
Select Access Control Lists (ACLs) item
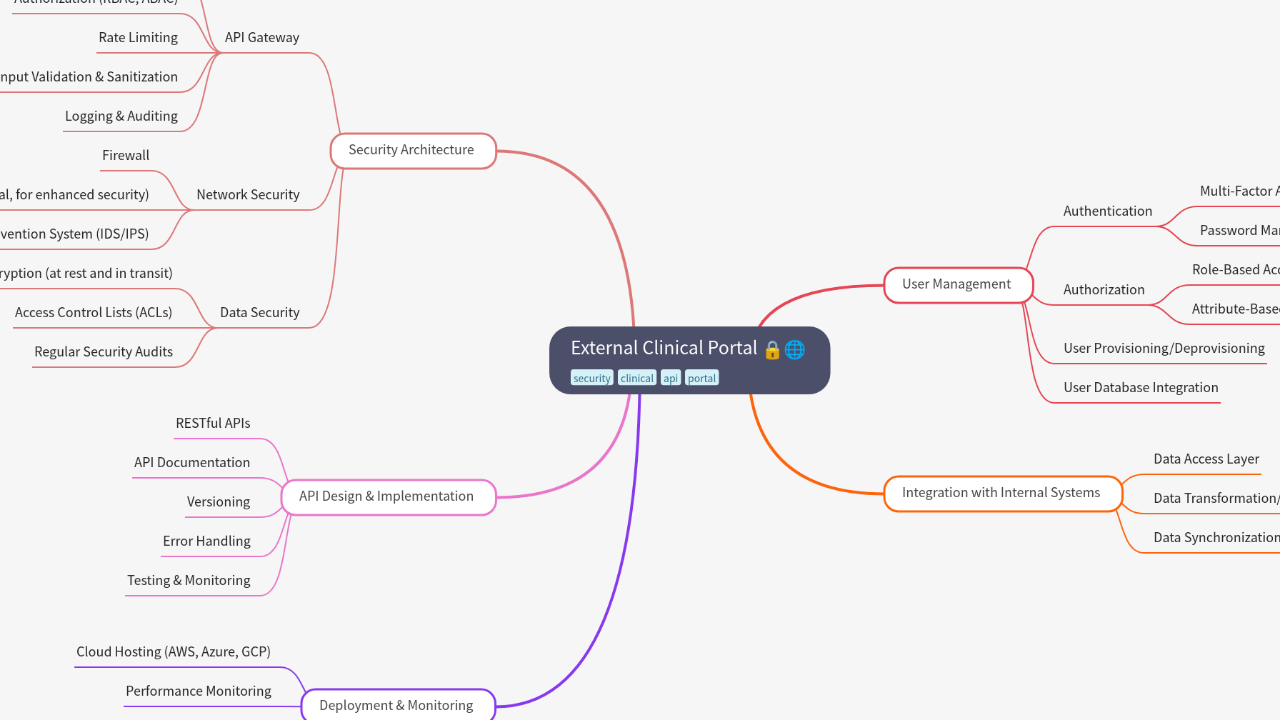(x=93, y=312)
